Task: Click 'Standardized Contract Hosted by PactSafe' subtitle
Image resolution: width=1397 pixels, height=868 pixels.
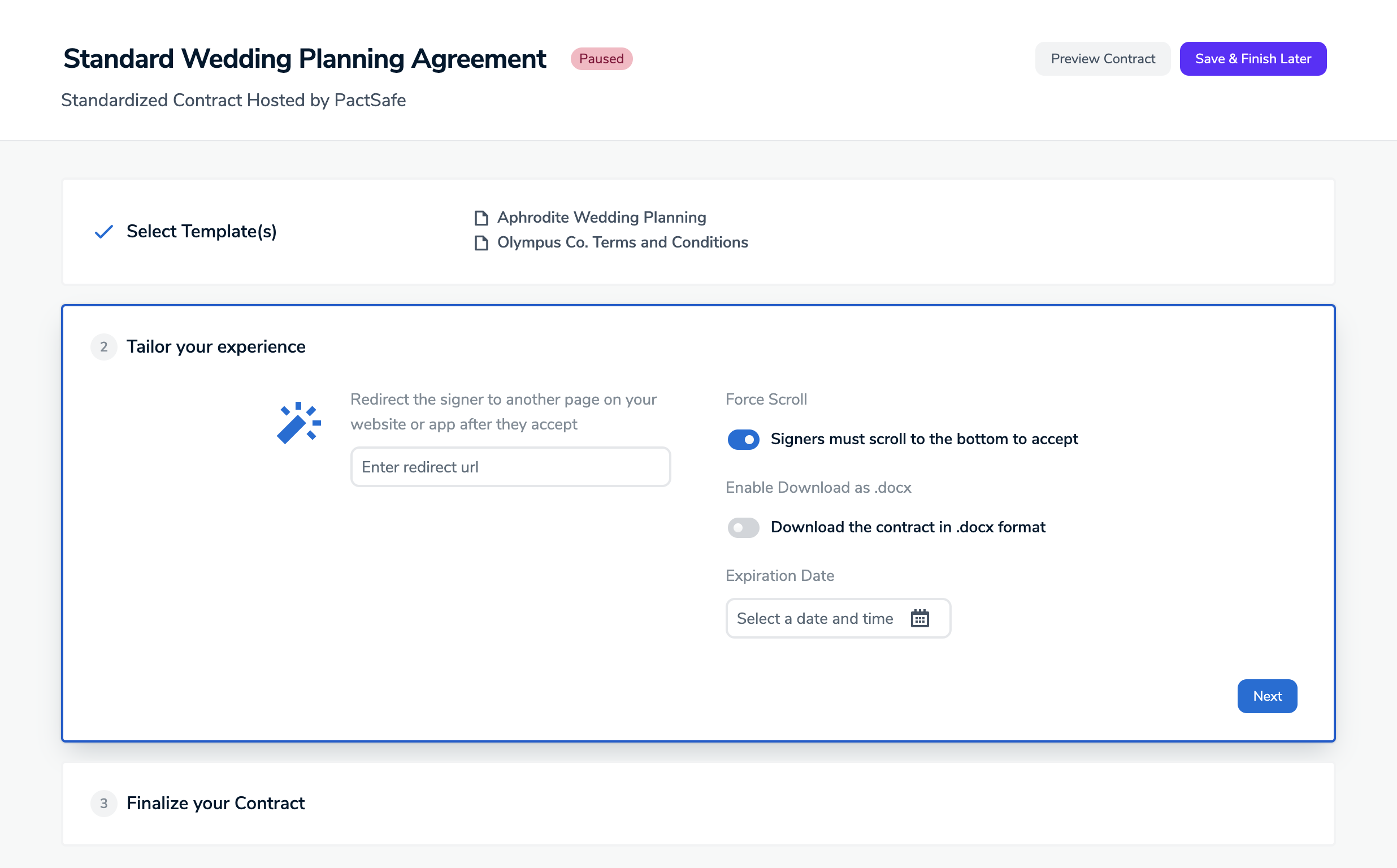Action: pos(233,100)
